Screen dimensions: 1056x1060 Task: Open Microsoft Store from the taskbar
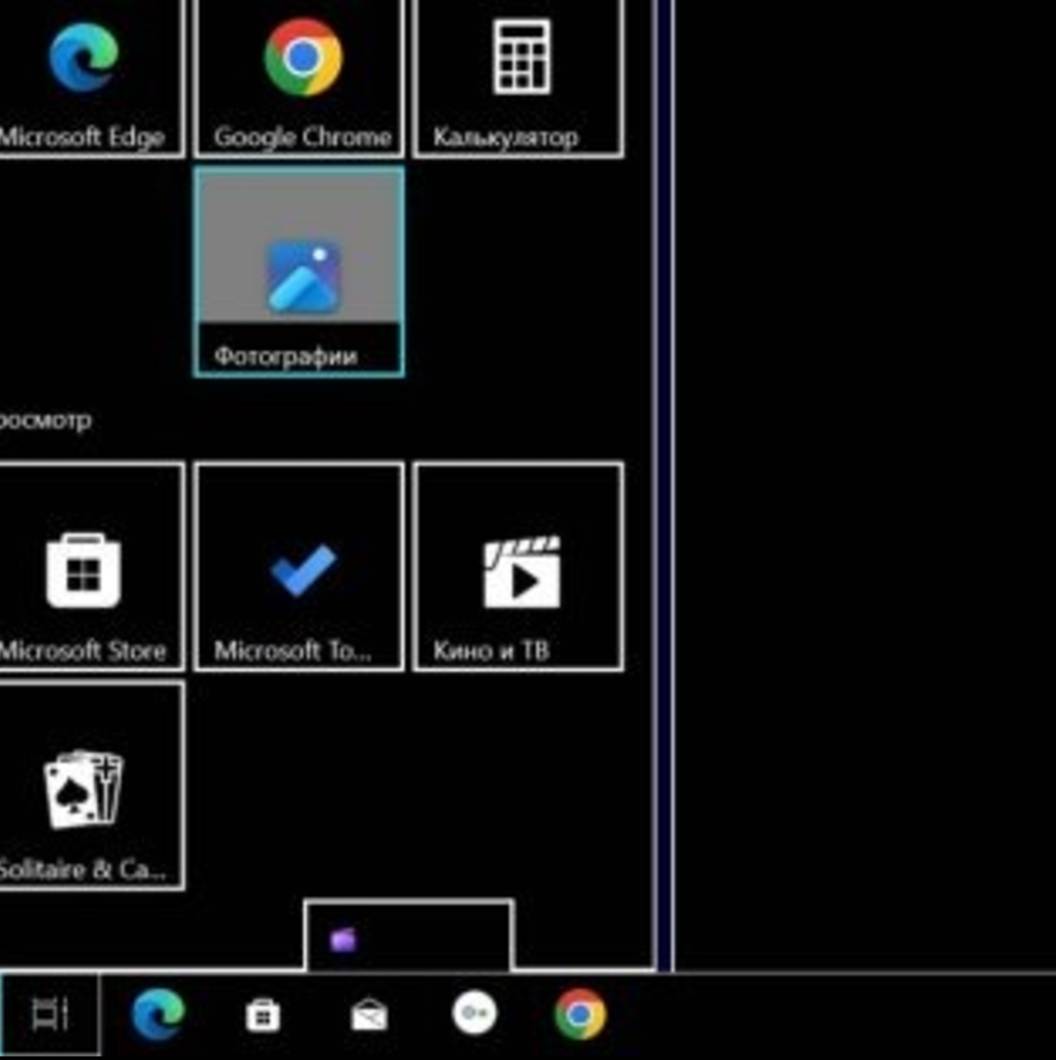(263, 1015)
